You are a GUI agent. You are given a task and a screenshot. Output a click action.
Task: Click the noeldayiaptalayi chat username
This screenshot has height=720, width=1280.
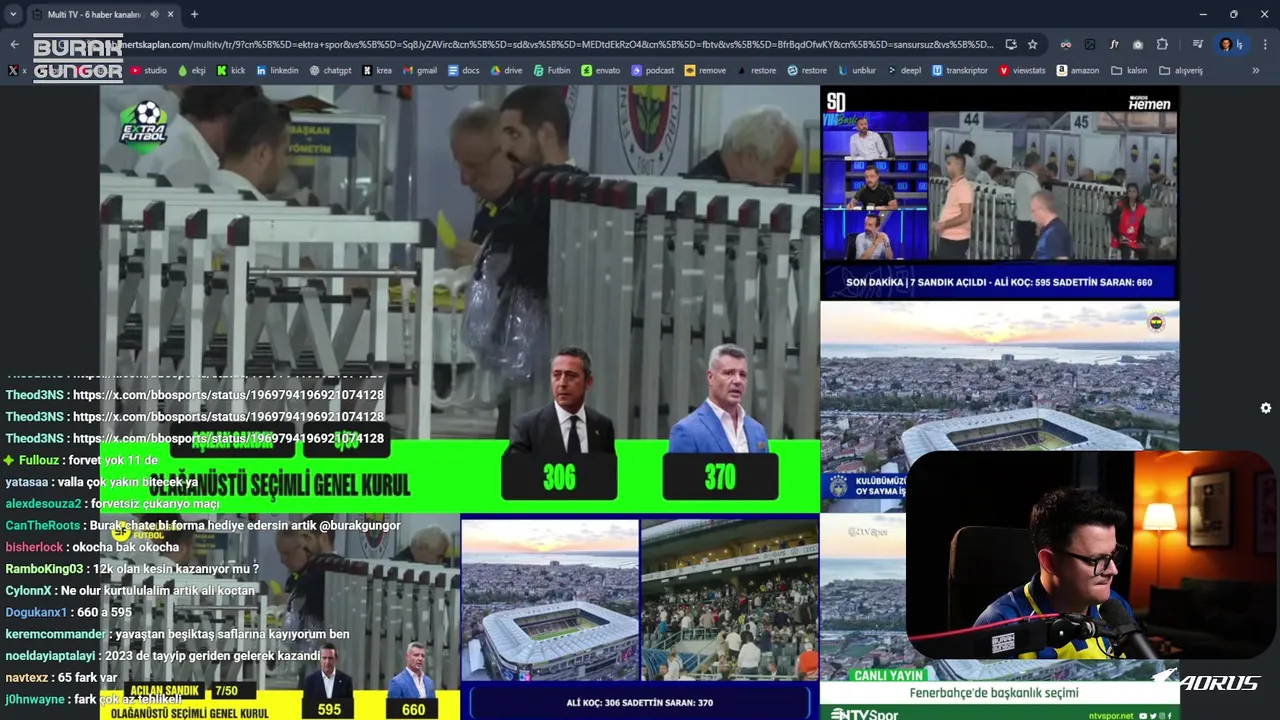(50, 656)
